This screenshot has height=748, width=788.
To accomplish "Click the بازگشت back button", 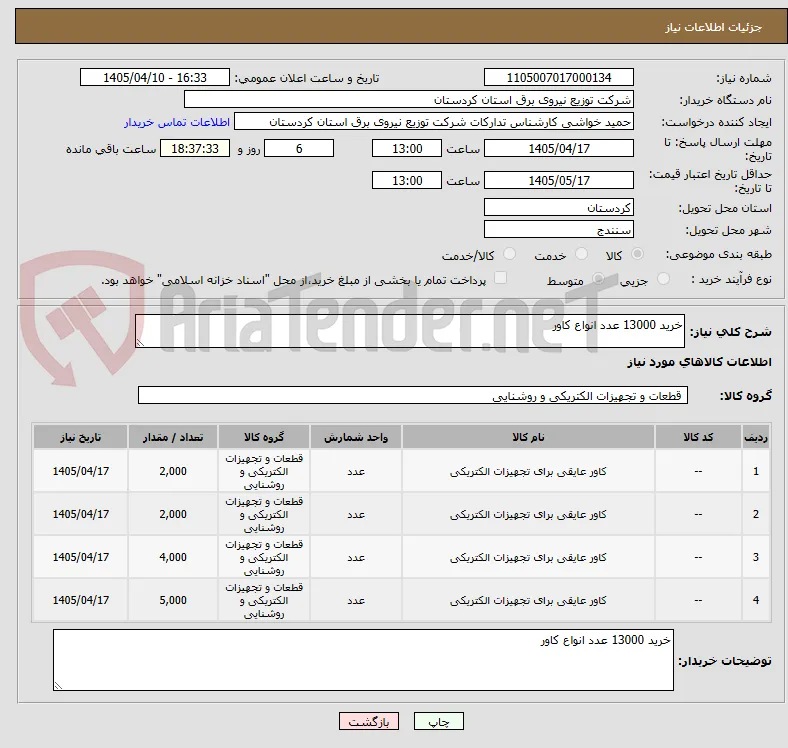I will click(369, 721).
